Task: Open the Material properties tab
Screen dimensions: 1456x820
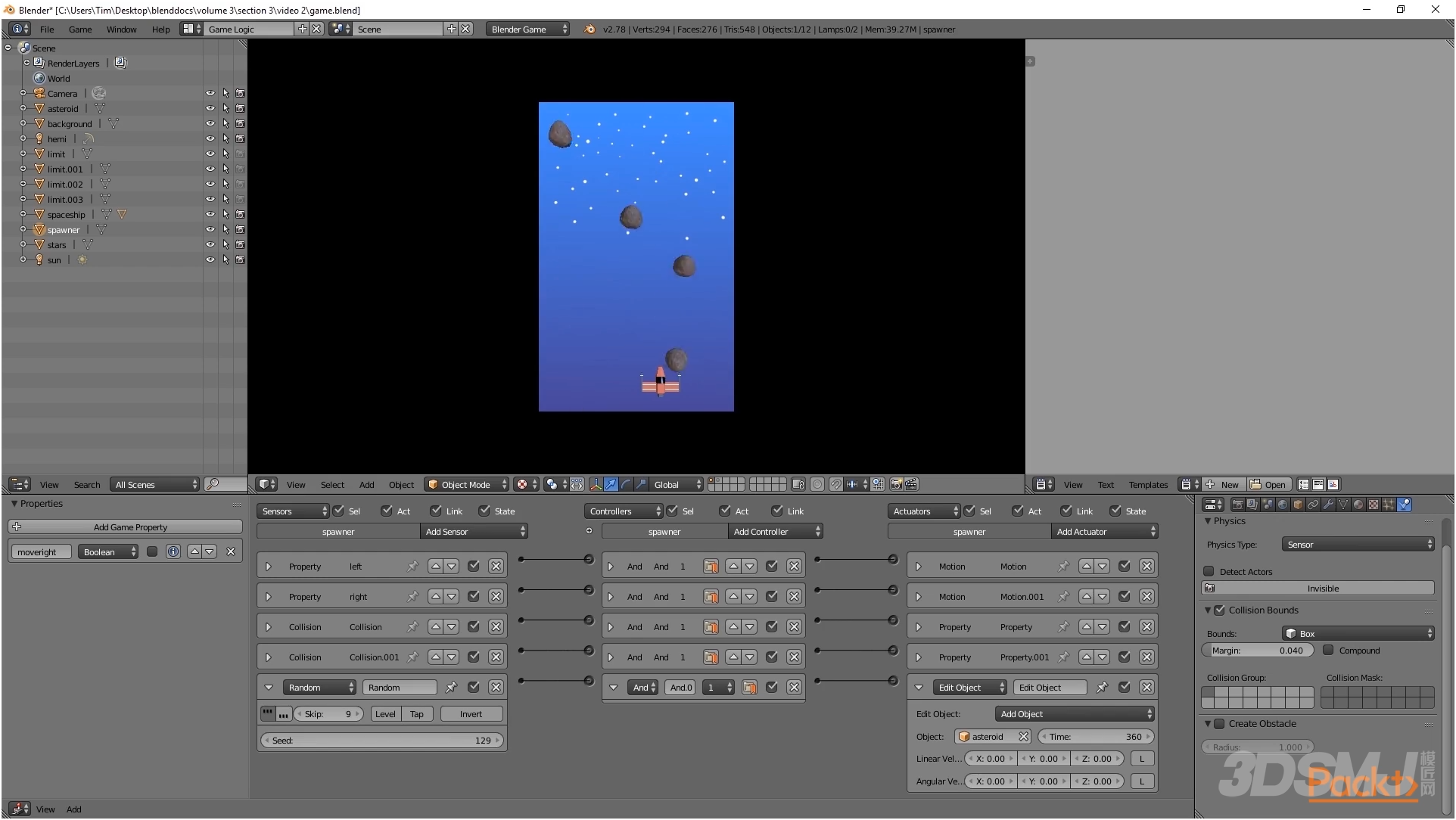Action: [1358, 505]
